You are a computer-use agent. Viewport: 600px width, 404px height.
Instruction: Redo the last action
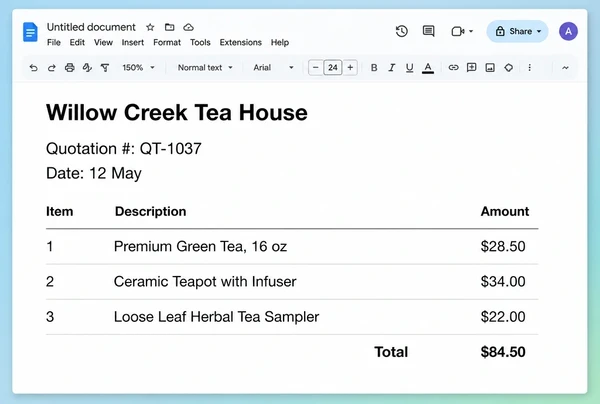[x=52, y=68]
